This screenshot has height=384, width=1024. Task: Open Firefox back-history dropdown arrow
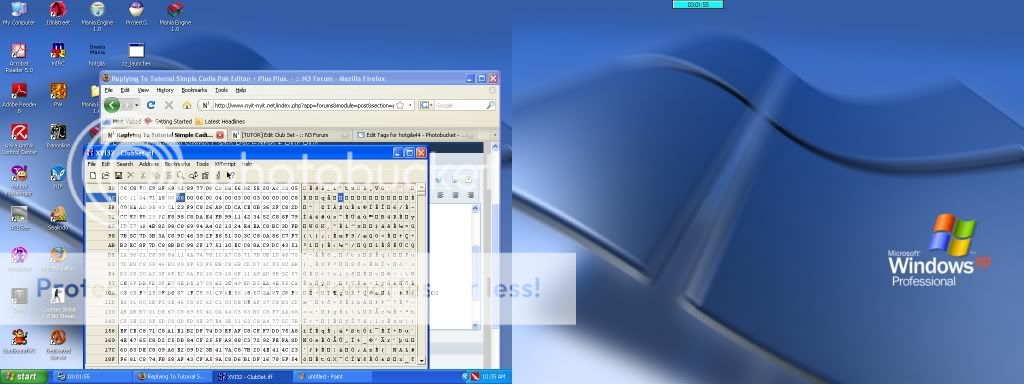(x=137, y=104)
